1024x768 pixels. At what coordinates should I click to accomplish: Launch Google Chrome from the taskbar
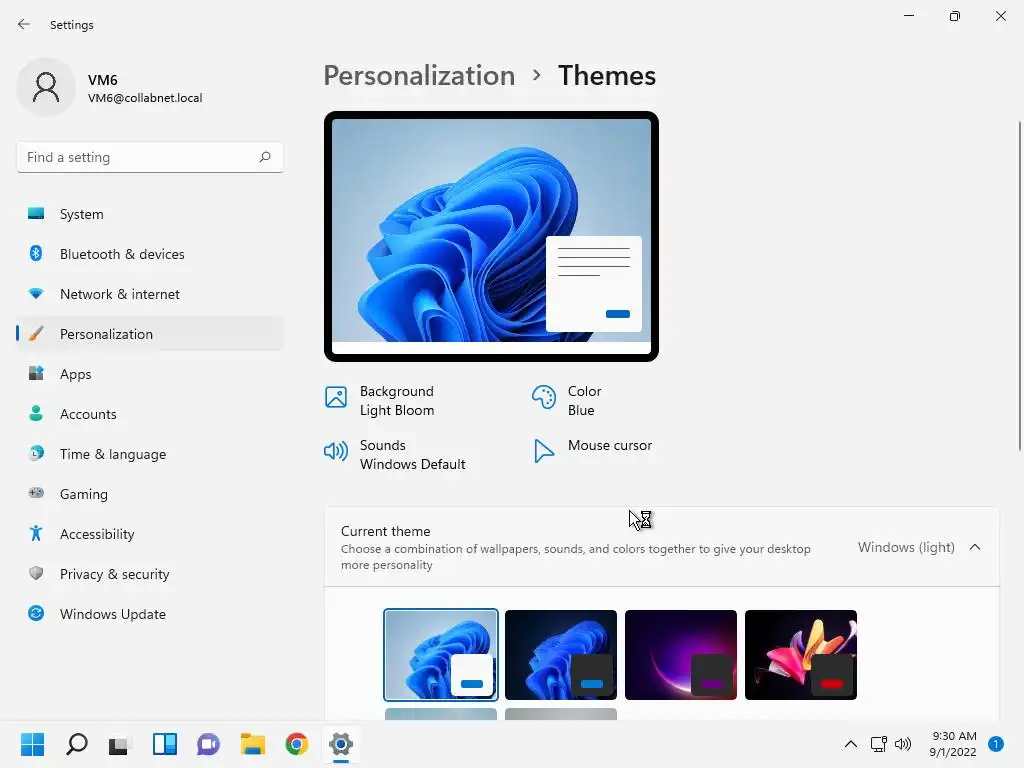tap(296, 744)
